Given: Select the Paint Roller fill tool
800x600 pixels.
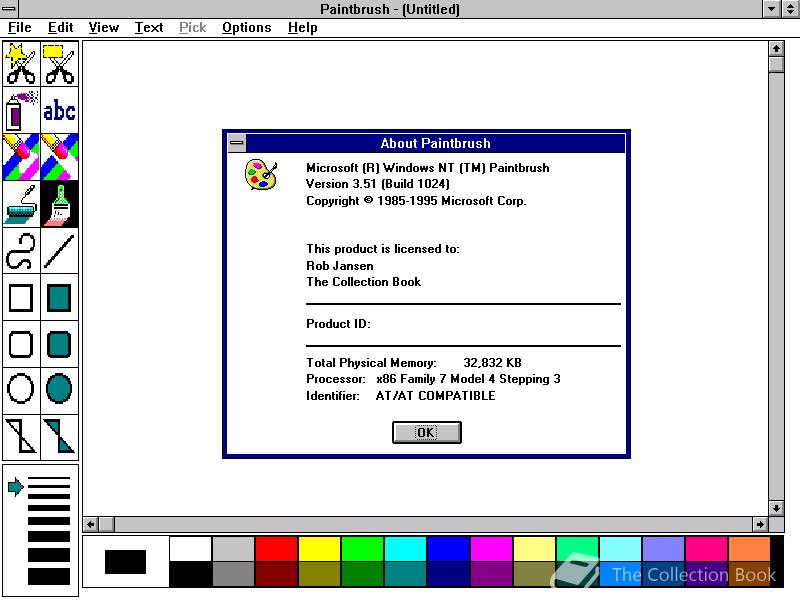Looking at the screenshot, I should pos(21,204).
